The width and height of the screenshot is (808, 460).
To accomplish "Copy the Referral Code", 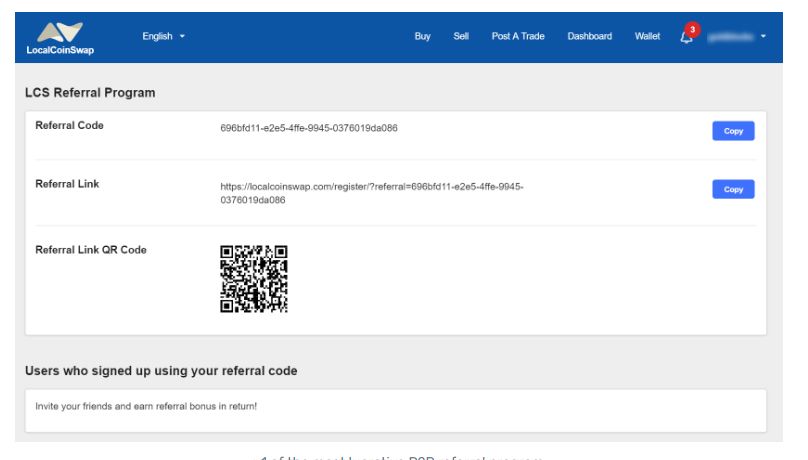I will pyautogui.click(x=733, y=131).
